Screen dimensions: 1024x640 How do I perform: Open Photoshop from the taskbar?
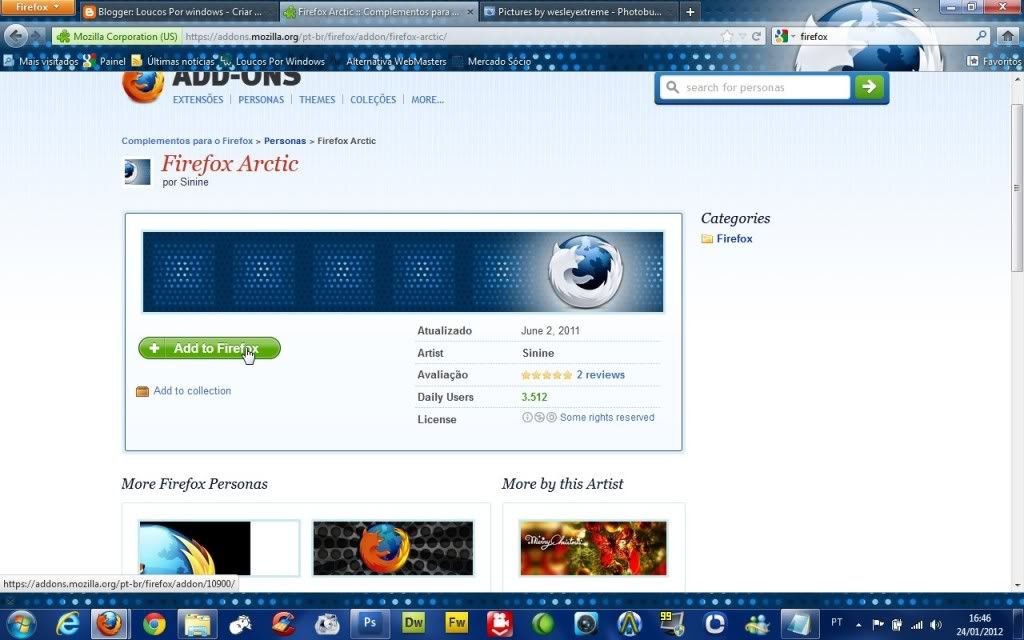tap(369, 623)
